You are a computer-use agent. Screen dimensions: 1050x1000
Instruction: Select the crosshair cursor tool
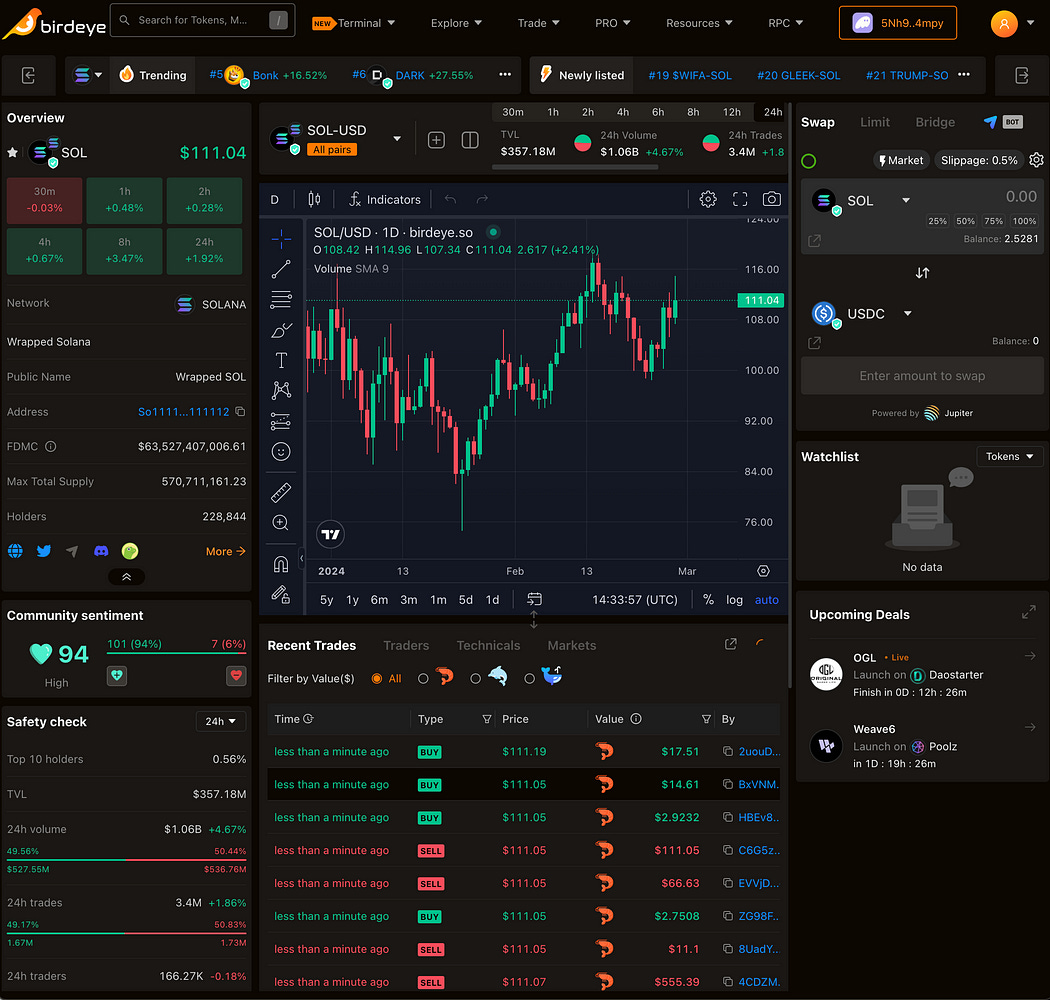[281, 238]
